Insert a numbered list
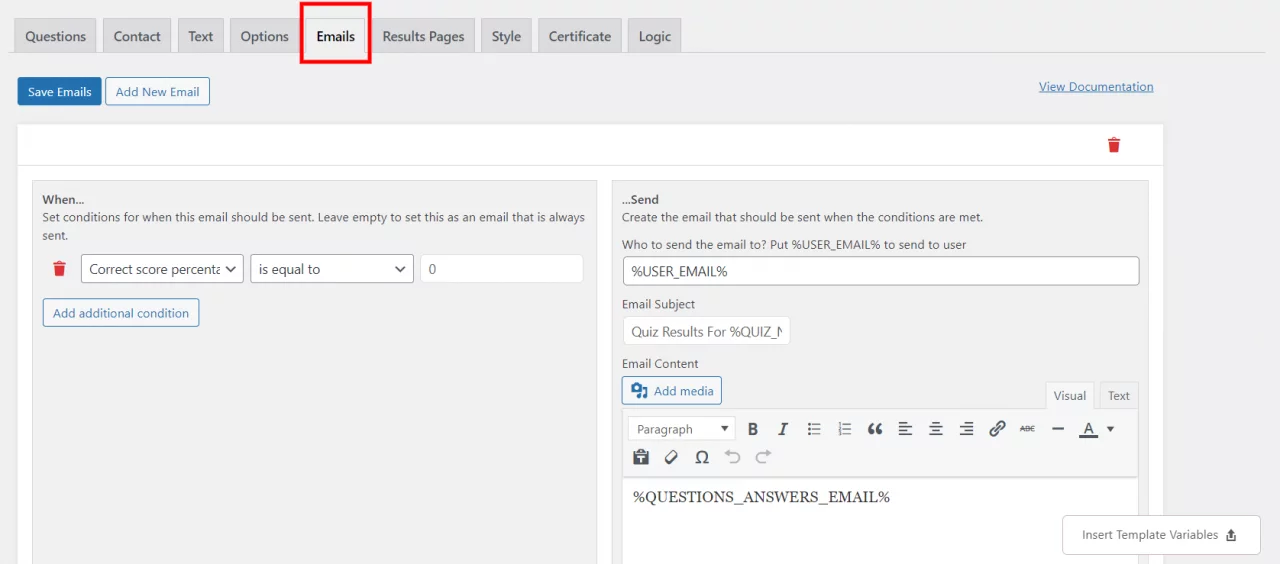This screenshot has height=564, width=1280. coord(845,429)
